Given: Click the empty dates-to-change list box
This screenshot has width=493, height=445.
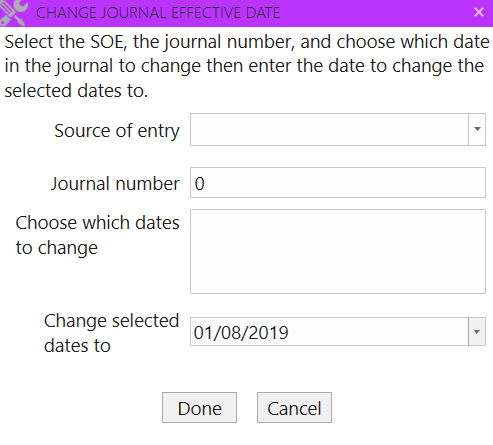Looking at the screenshot, I should [338, 251].
